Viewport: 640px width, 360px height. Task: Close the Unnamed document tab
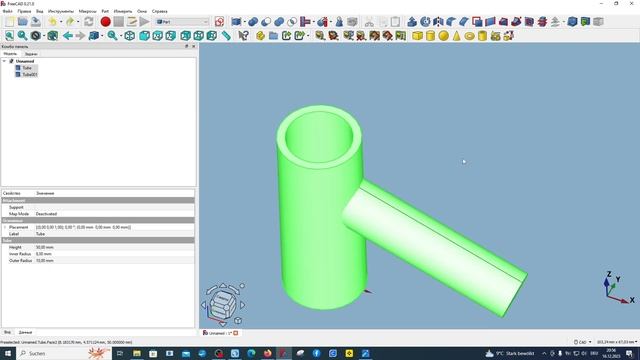236,333
